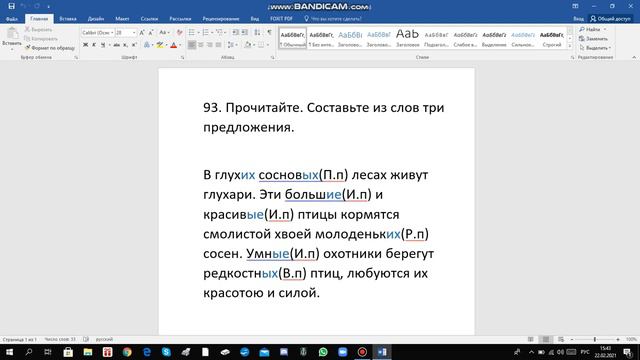Click the zoom slider handle in status bar
Screen dimensions: 640x360
pos(595,339)
